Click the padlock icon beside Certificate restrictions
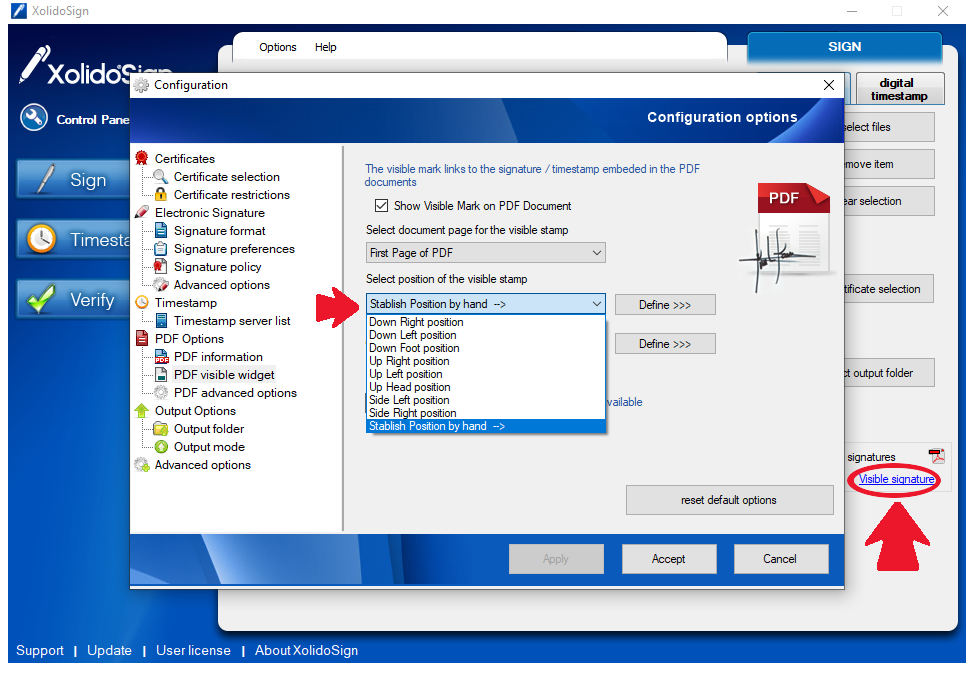 coord(161,194)
